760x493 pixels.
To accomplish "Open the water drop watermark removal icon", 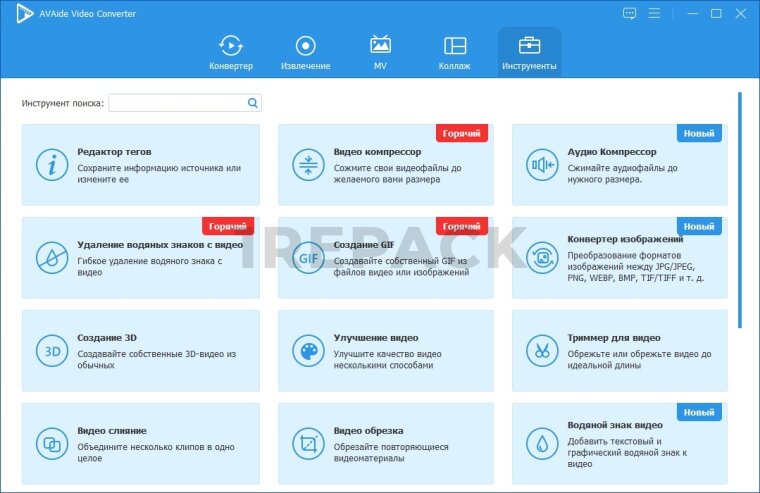I will click(51, 258).
